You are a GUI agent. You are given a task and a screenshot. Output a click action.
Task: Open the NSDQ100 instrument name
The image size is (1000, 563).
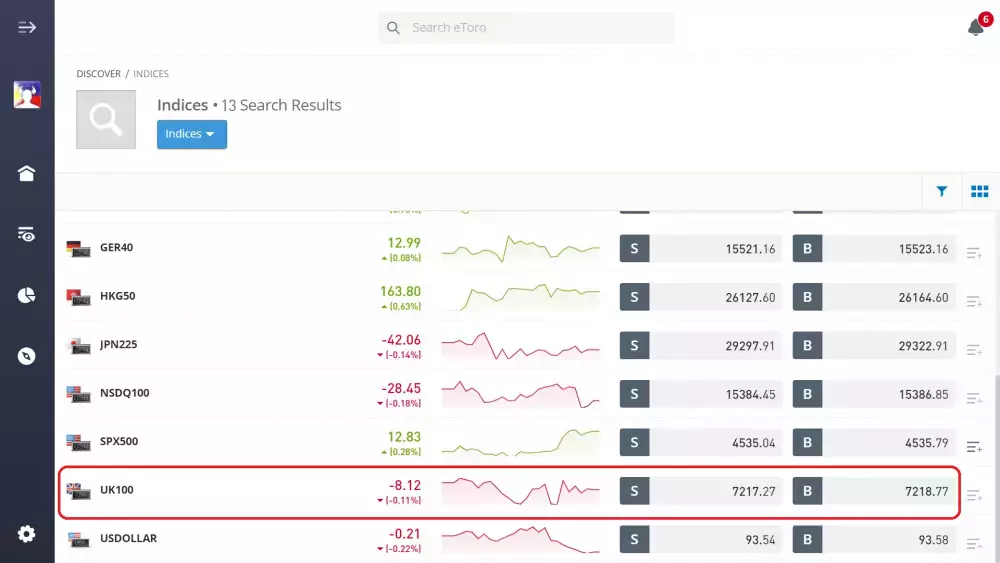click(124, 393)
